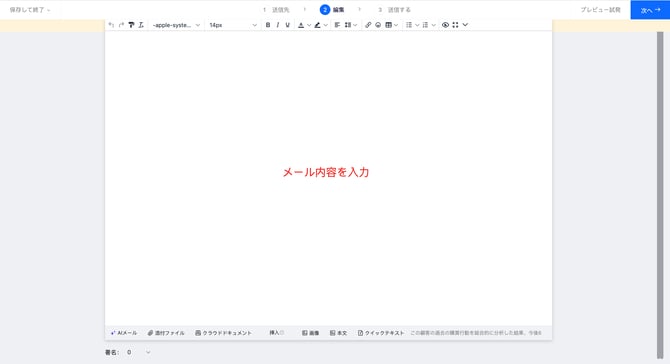
Task: Select step 2 編集
Action: click(x=332, y=10)
